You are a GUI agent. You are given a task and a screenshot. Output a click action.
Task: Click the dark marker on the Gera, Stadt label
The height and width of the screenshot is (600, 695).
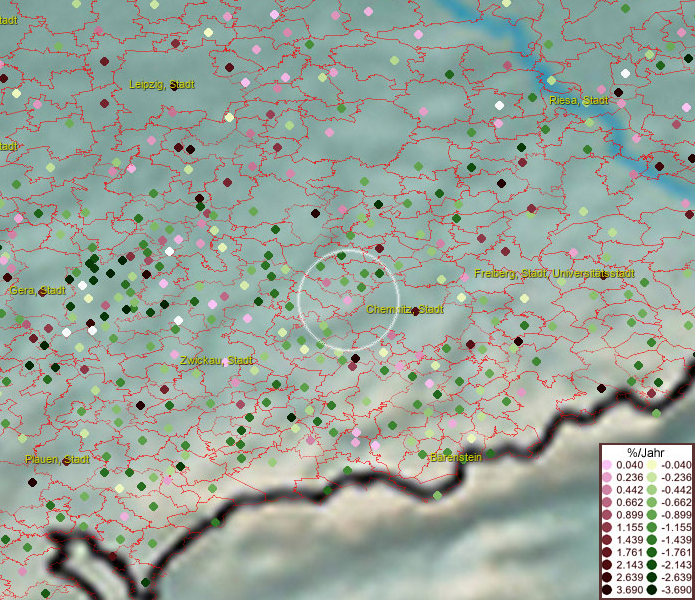[x=43, y=292]
